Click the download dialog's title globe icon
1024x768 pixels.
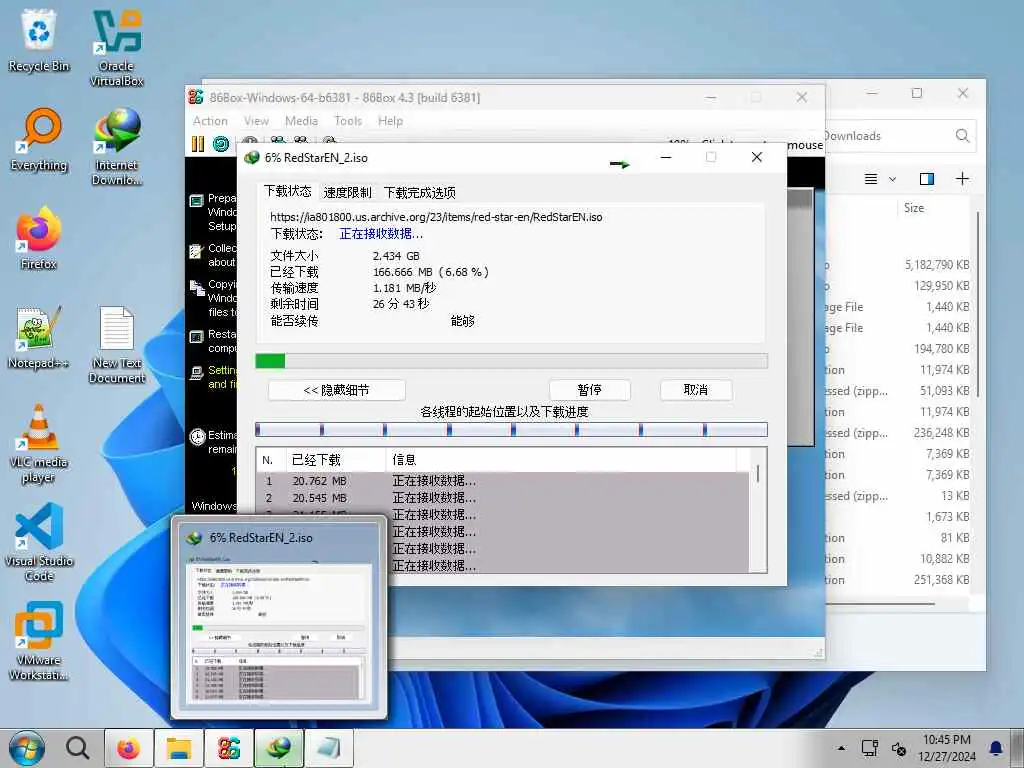tap(252, 157)
